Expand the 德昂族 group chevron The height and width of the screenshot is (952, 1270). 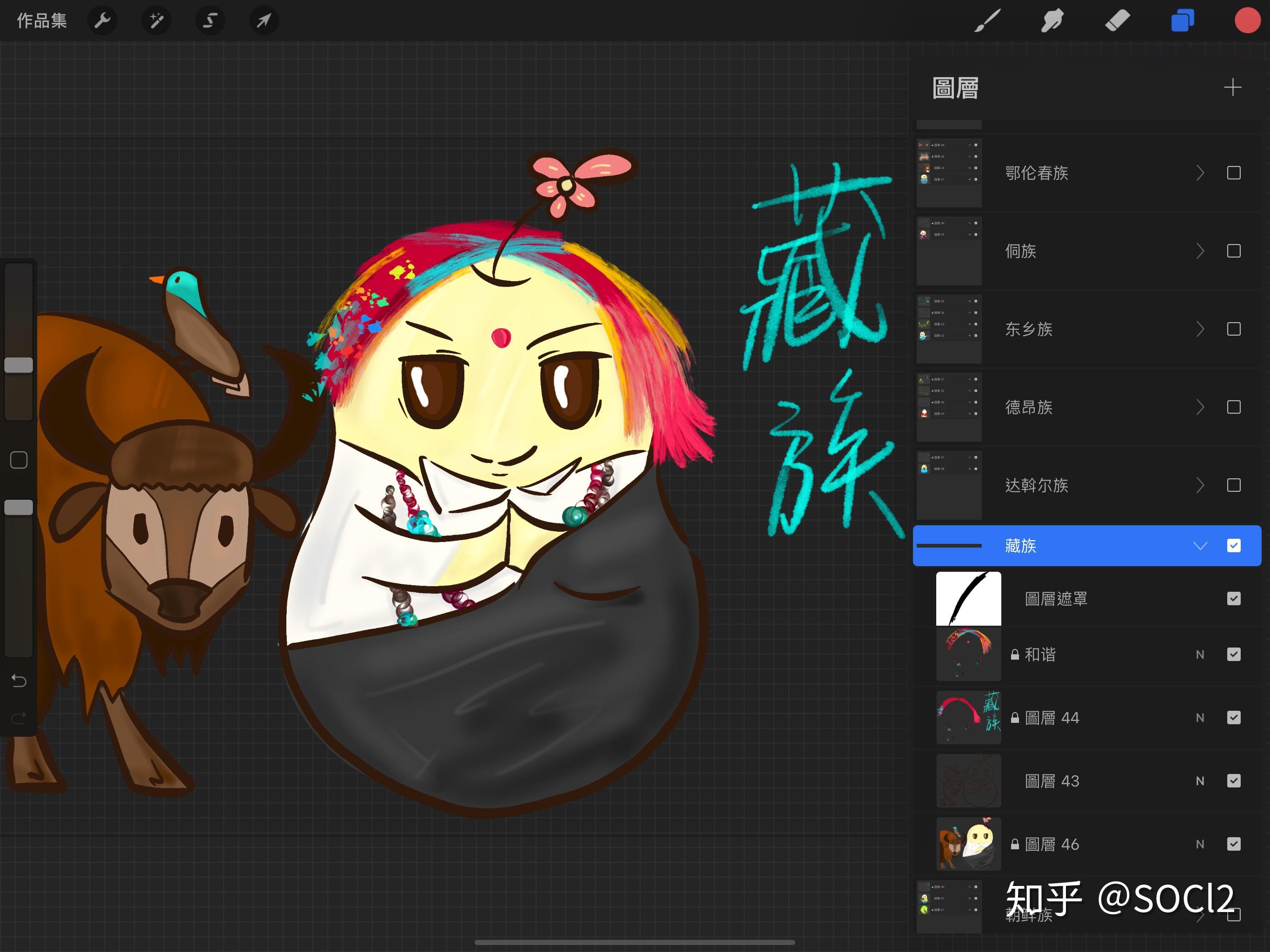(x=1200, y=407)
